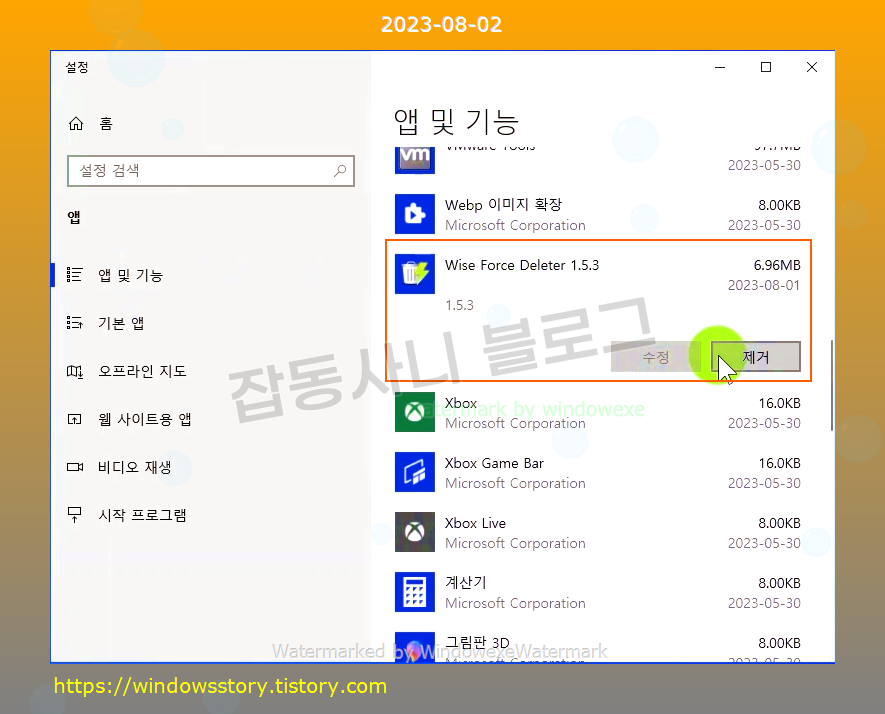This screenshot has height=714, width=885.
Task: Open 오프라인 지도 settings page
Action: (142, 371)
